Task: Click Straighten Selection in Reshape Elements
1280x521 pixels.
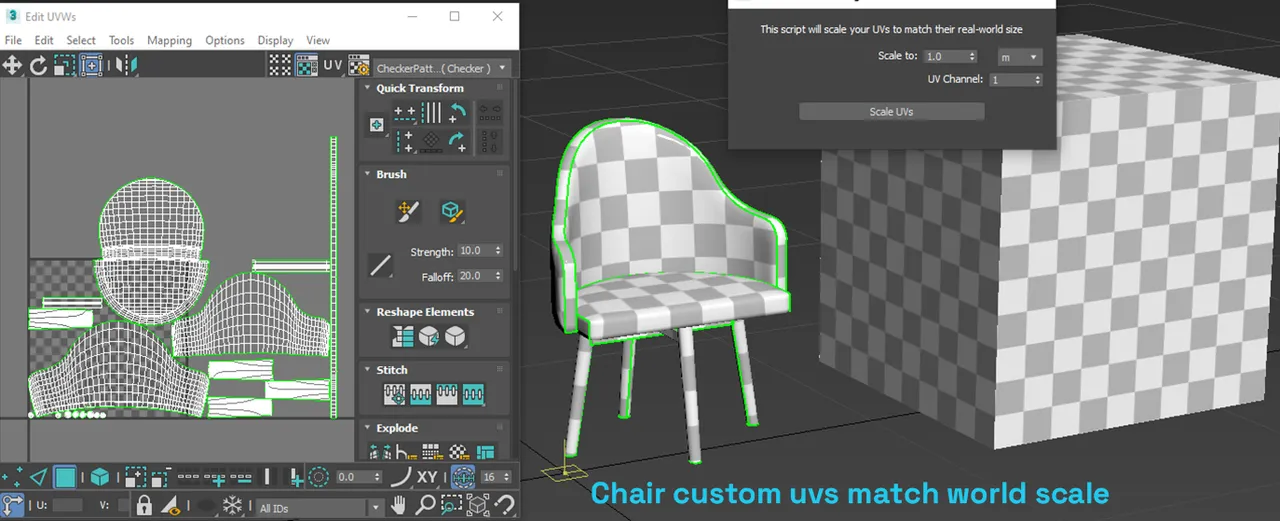Action: 403,337
